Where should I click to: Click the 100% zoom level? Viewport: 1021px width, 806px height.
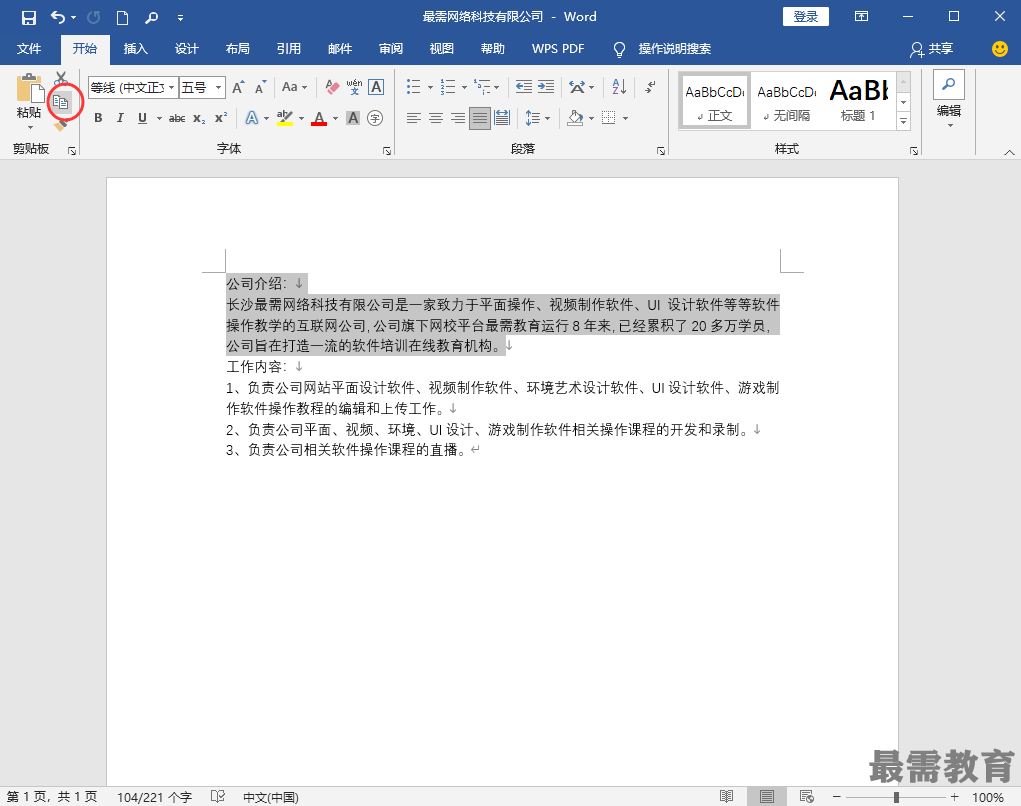(x=988, y=797)
